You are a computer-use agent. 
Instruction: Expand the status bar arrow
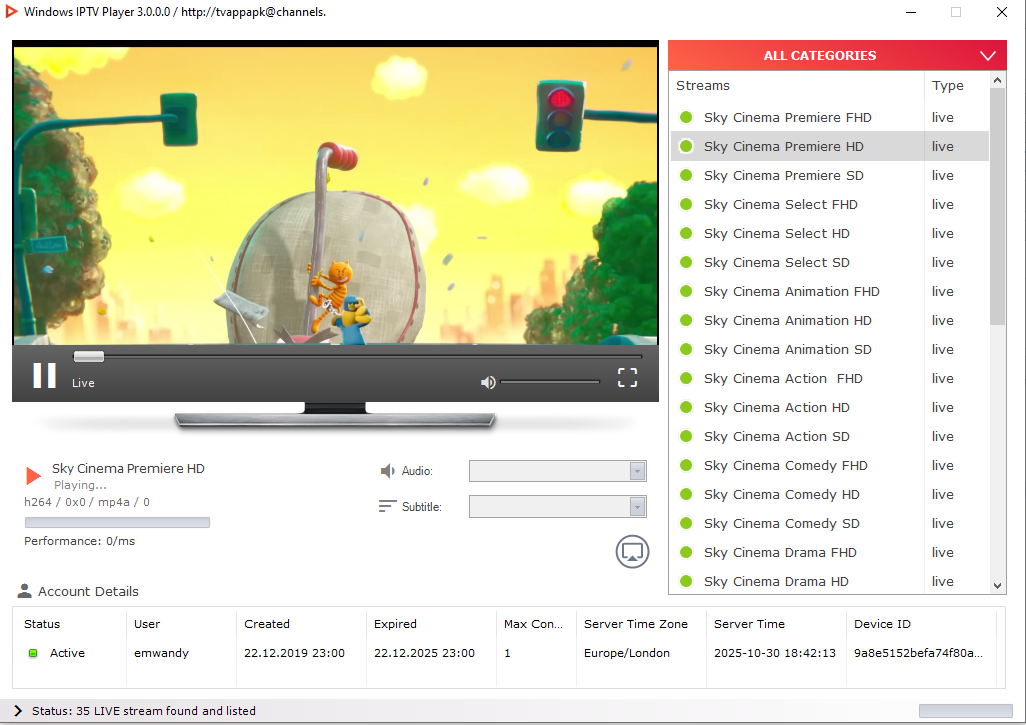(x=18, y=711)
